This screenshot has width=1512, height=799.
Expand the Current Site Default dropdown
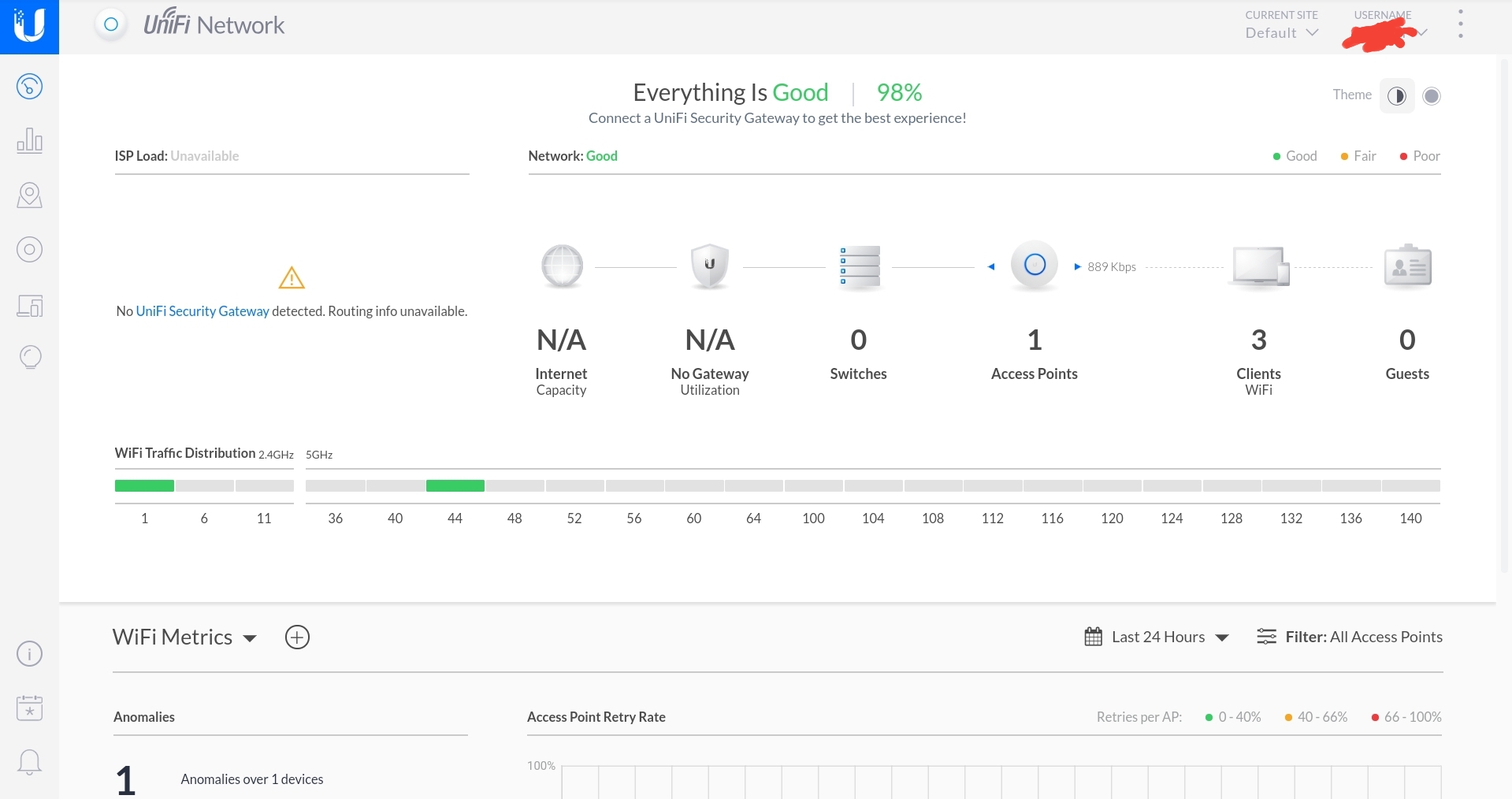[x=1281, y=32]
